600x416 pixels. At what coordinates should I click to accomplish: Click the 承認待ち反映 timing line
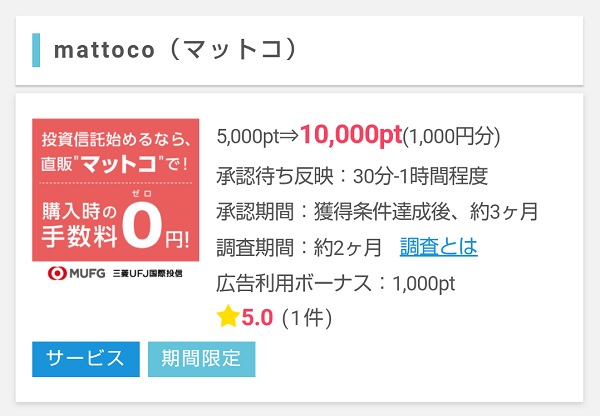352,176
